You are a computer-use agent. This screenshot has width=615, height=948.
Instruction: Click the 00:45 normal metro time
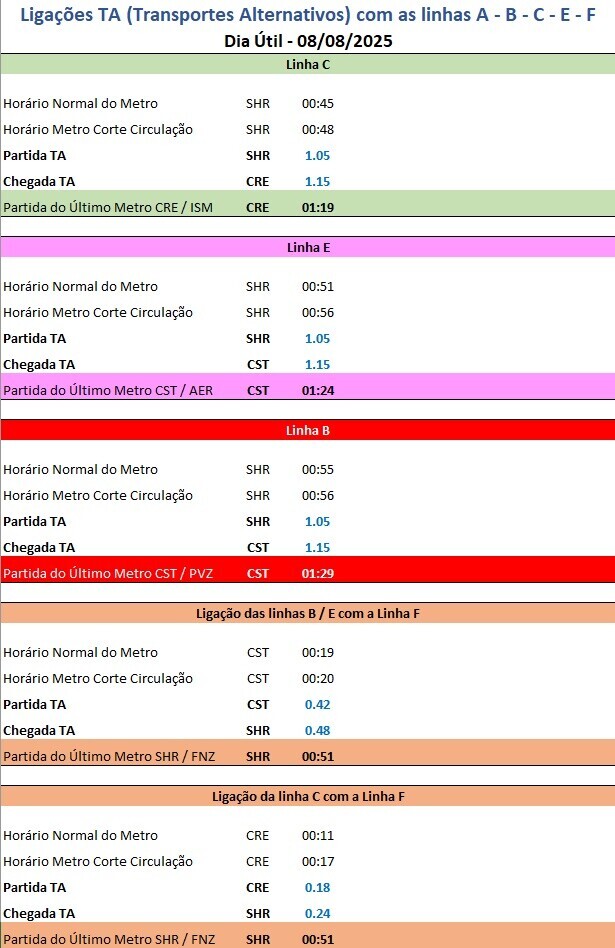(317, 104)
